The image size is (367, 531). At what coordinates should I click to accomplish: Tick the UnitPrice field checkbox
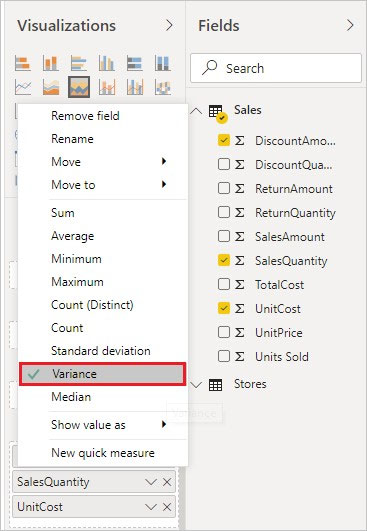(x=224, y=332)
